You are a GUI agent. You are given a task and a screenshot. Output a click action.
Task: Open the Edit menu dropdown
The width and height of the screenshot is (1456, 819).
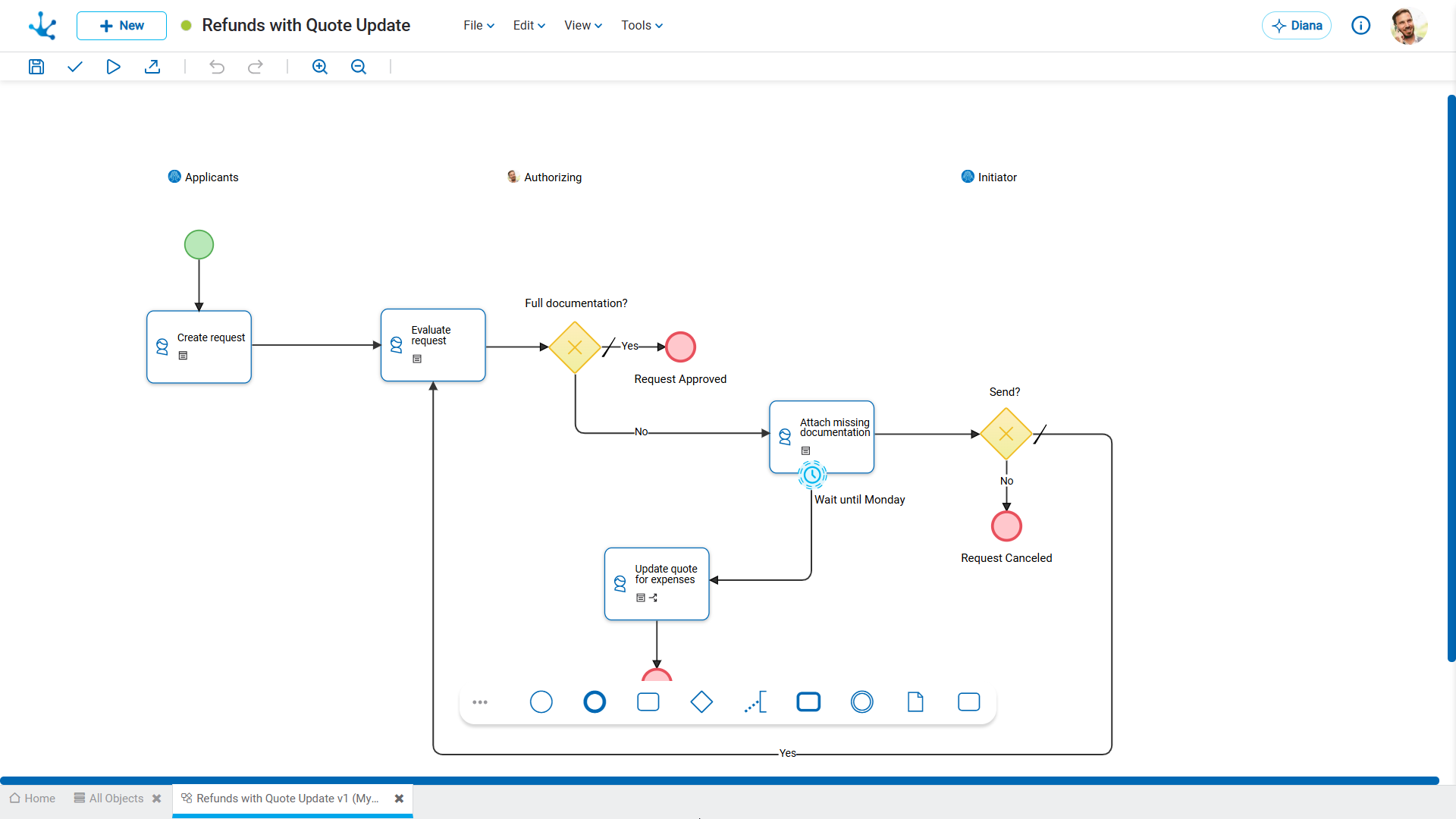[x=529, y=26]
